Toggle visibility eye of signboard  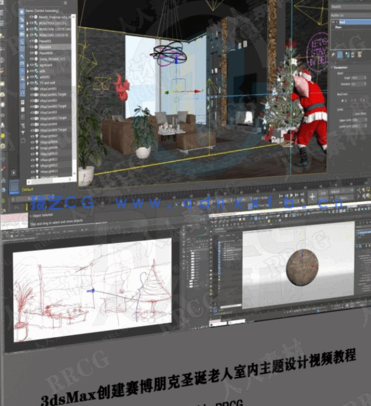[32, 65]
